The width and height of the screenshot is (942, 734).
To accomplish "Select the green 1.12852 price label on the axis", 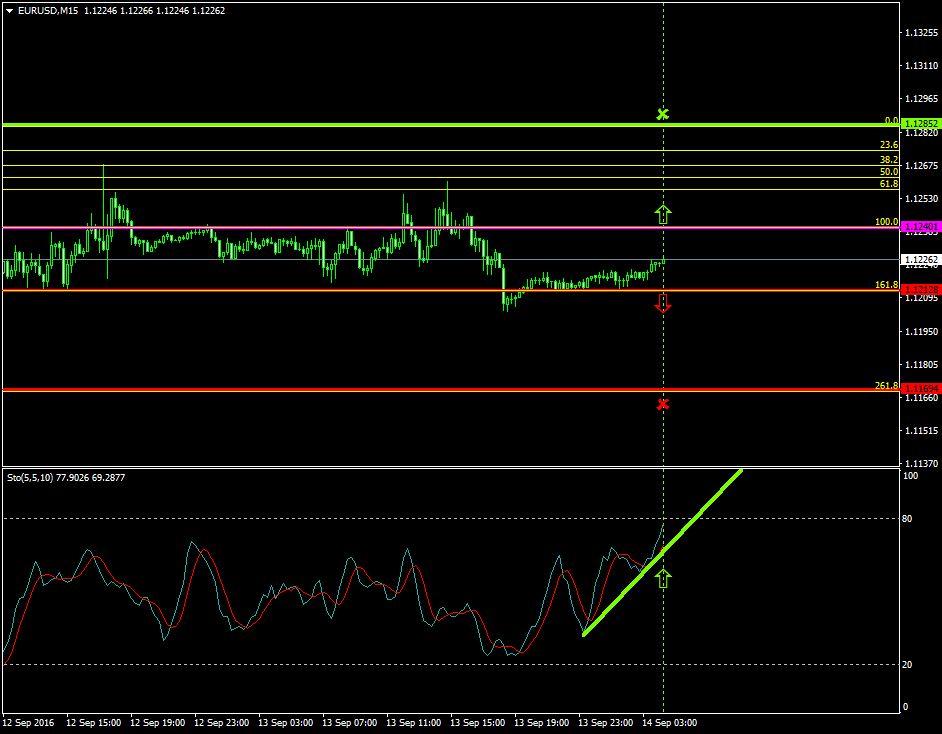I will click(920, 124).
